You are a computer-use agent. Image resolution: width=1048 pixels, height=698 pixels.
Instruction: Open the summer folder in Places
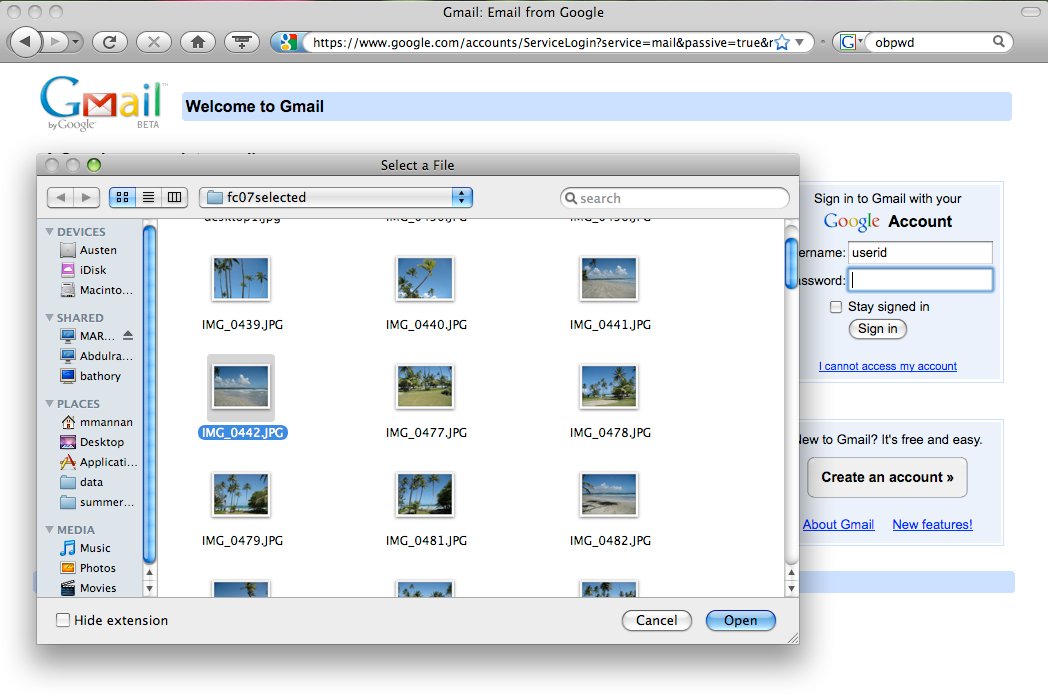tap(97, 502)
